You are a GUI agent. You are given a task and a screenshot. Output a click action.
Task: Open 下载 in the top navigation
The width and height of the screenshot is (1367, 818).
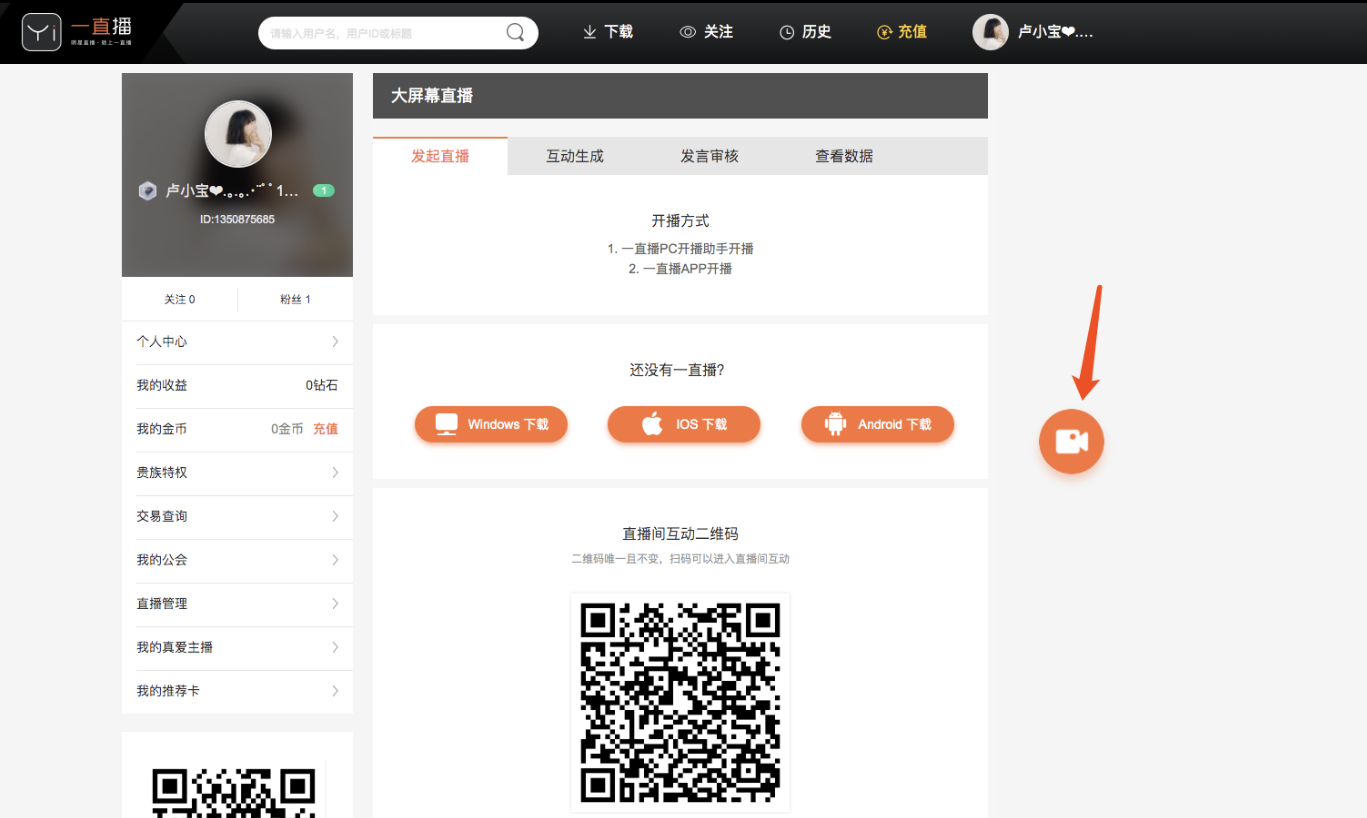tap(608, 32)
